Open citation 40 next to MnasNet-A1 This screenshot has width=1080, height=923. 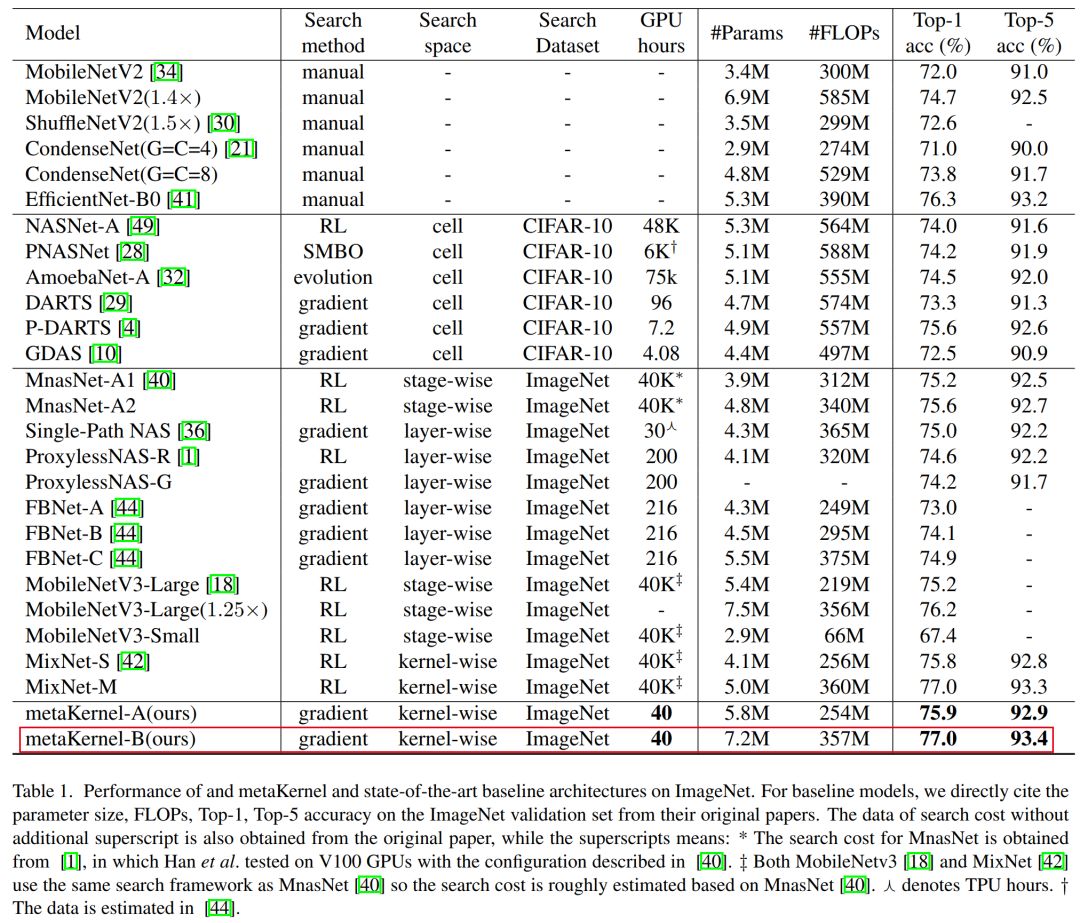point(159,380)
